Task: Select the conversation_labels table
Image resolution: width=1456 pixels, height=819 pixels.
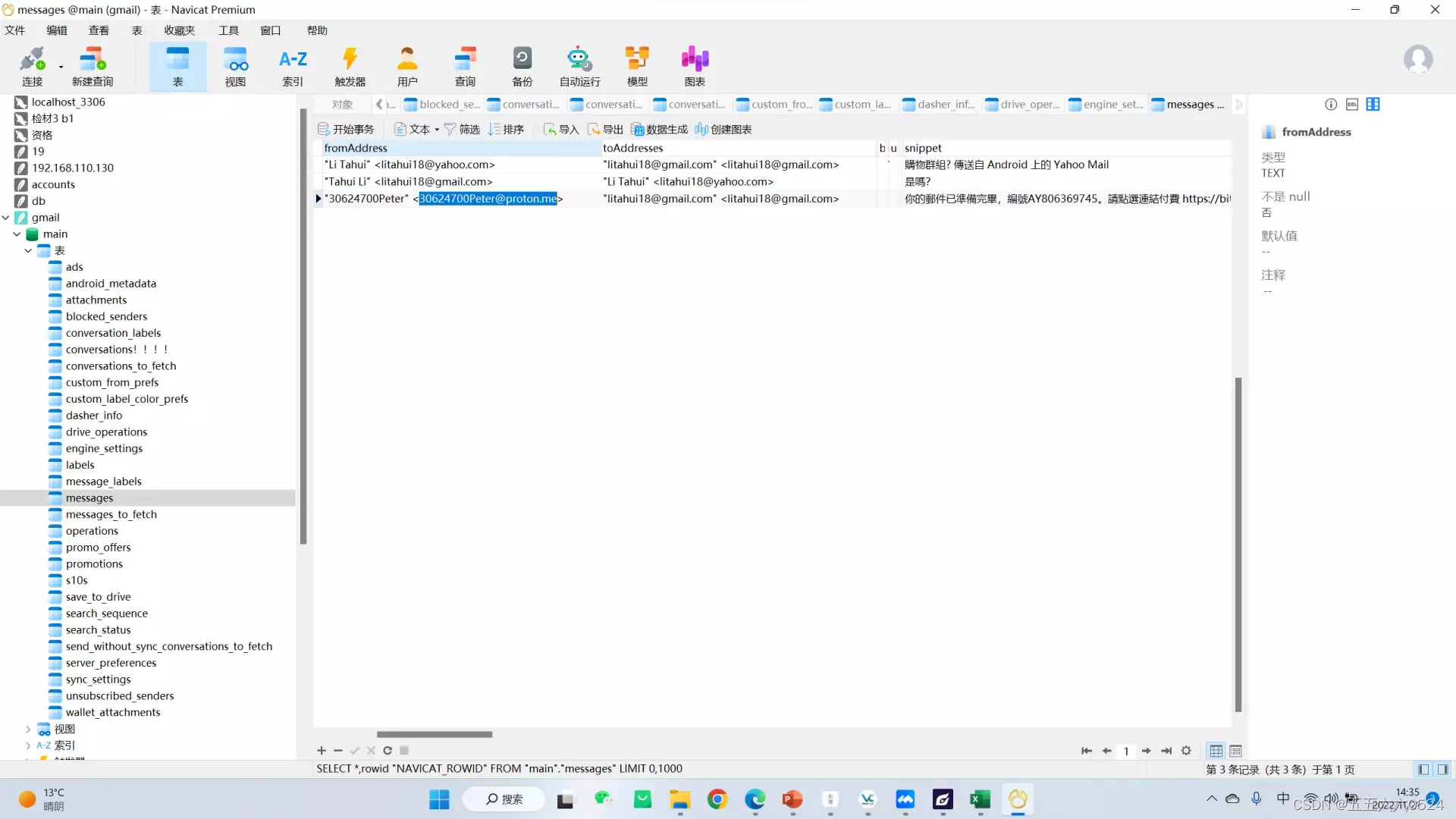Action: pyautogui.click(x=113, y=333)
